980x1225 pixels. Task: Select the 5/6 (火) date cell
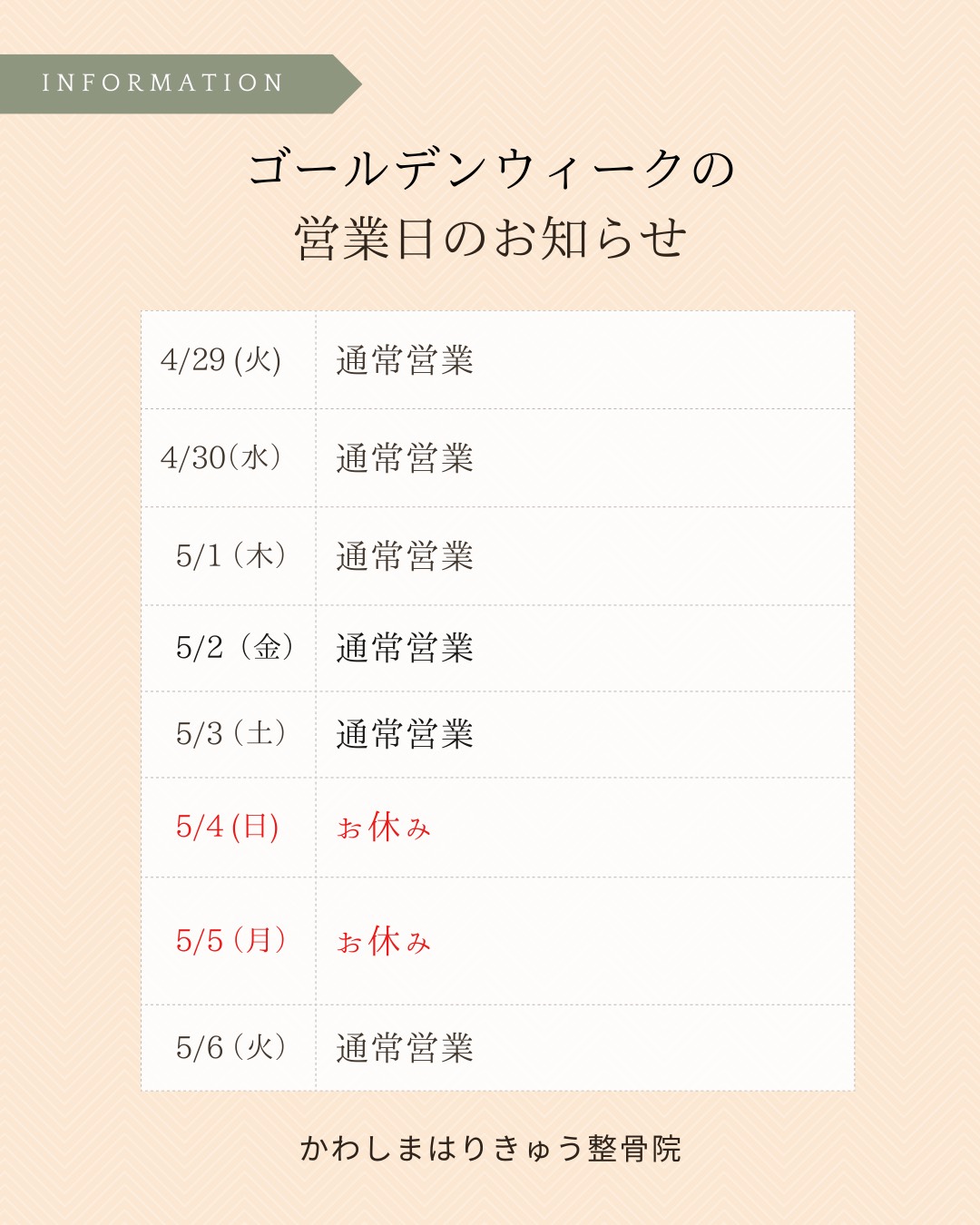[x=230, y=1047]
